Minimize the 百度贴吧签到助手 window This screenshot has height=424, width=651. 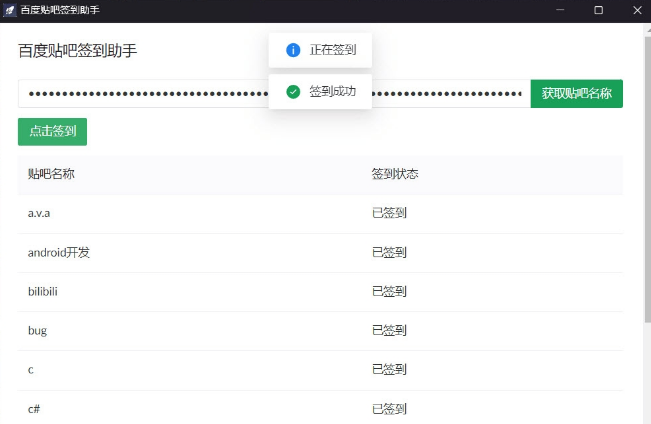click(x=560, y=10)
